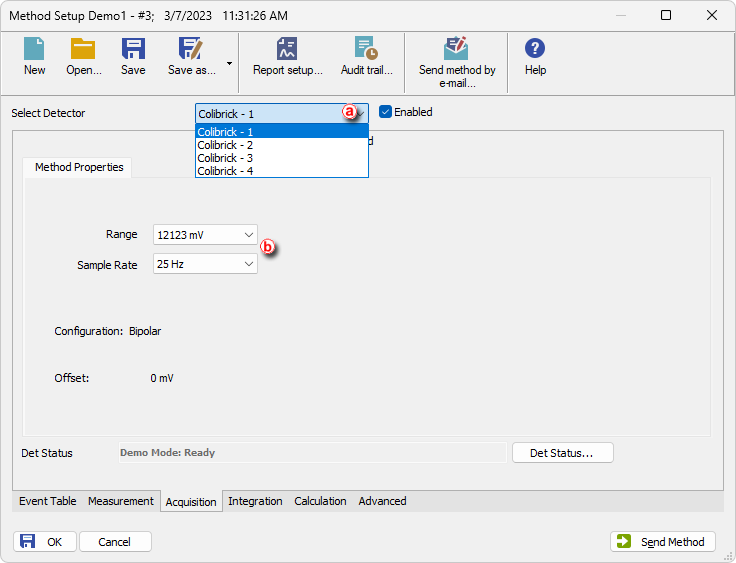Choose Colibrick - 2 from detector list
The height and width of the screenshot is (563, 736).
pyautogui.click(x=282, y=145)
